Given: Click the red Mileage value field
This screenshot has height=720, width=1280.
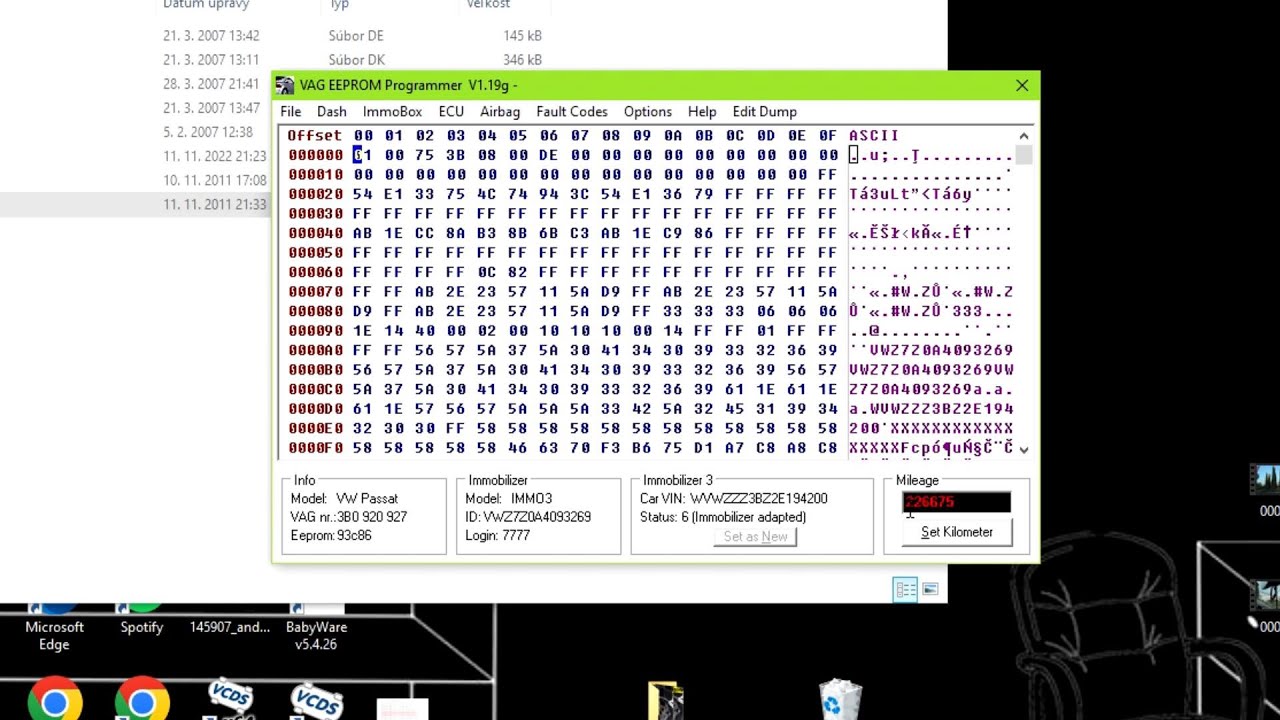Looking at the screenshot, I should [956, 502].
